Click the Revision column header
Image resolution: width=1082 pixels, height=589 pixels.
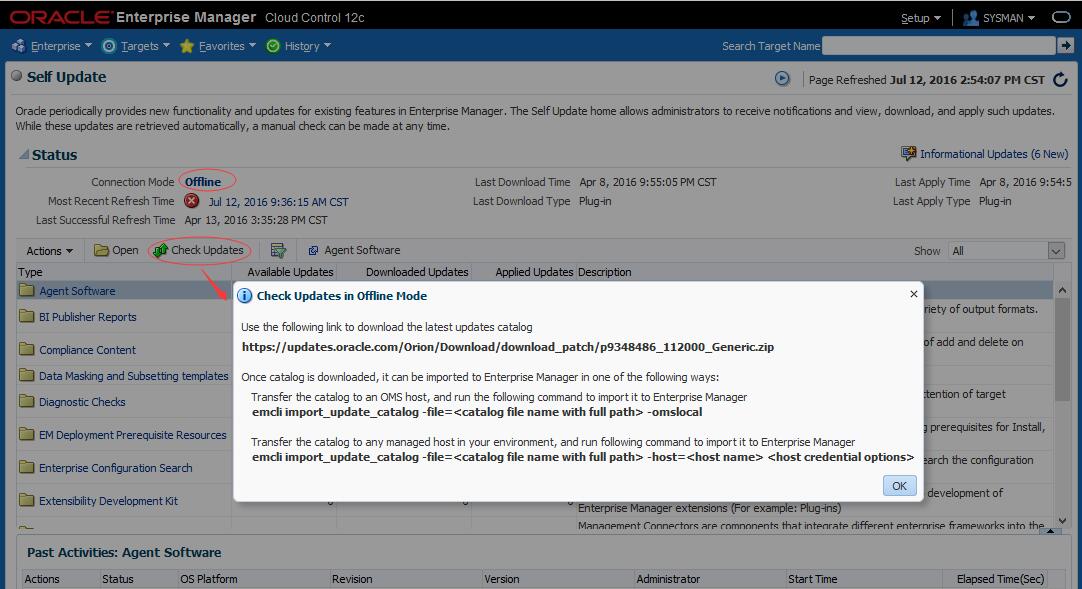pos(352,579)
